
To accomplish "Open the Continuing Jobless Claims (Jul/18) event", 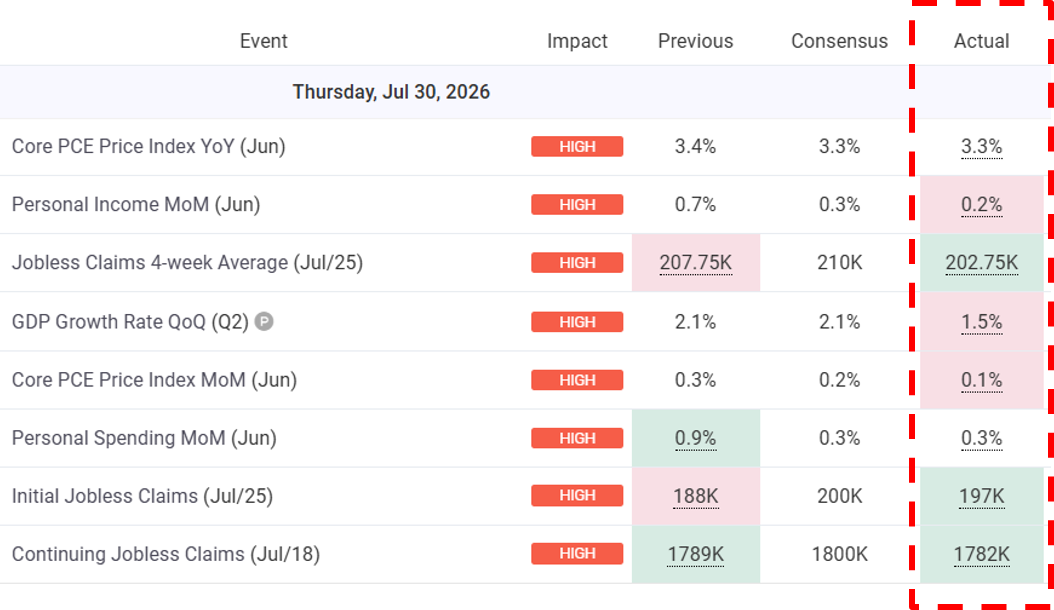I will tap(166, 554).
